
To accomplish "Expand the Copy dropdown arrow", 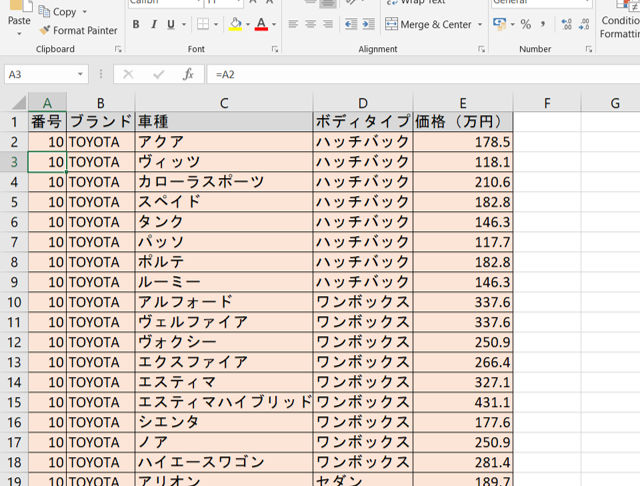I will 84,12.
